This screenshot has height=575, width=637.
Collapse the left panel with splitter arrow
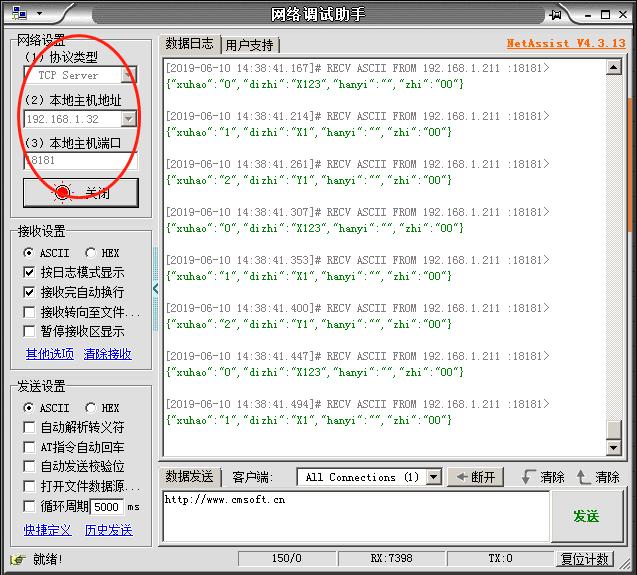click(x=156, y=289)
